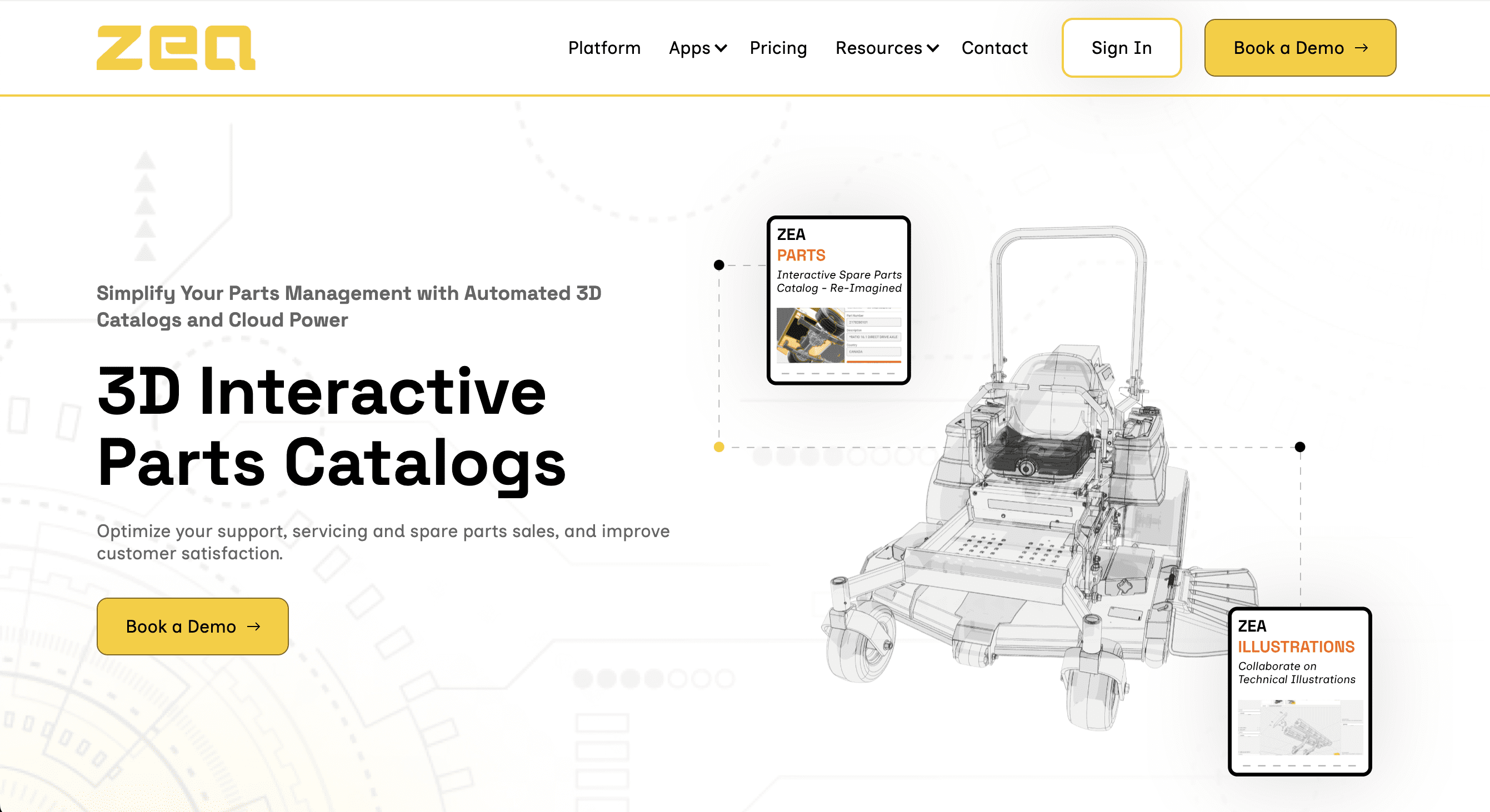The image size is (1490, 812).
Task: Go to the Pricing page
Action: pos(778,48)
